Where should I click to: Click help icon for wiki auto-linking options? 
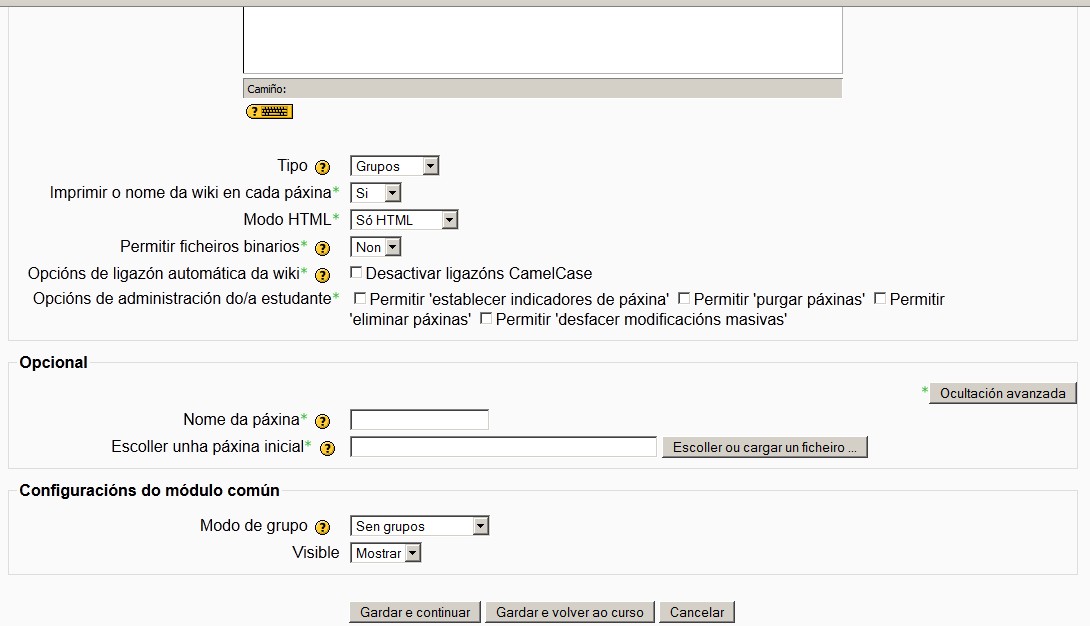click(322, 274)
